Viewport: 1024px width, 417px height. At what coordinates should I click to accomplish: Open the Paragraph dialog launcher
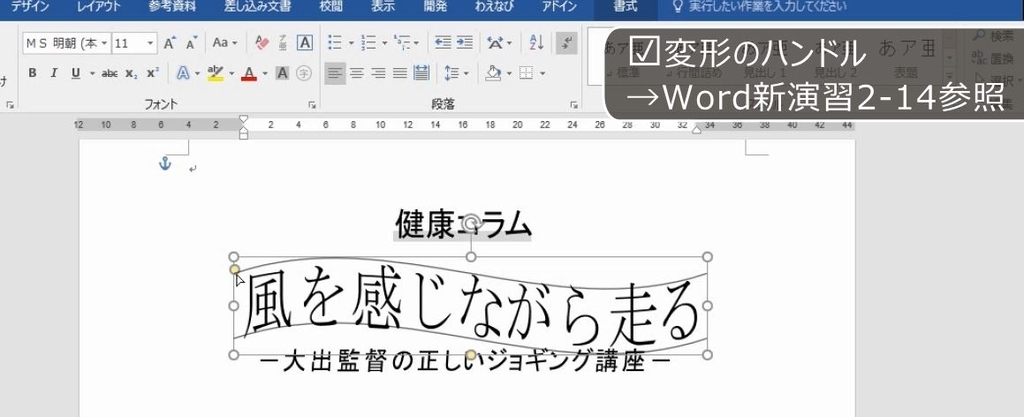(x=573, y=104)
